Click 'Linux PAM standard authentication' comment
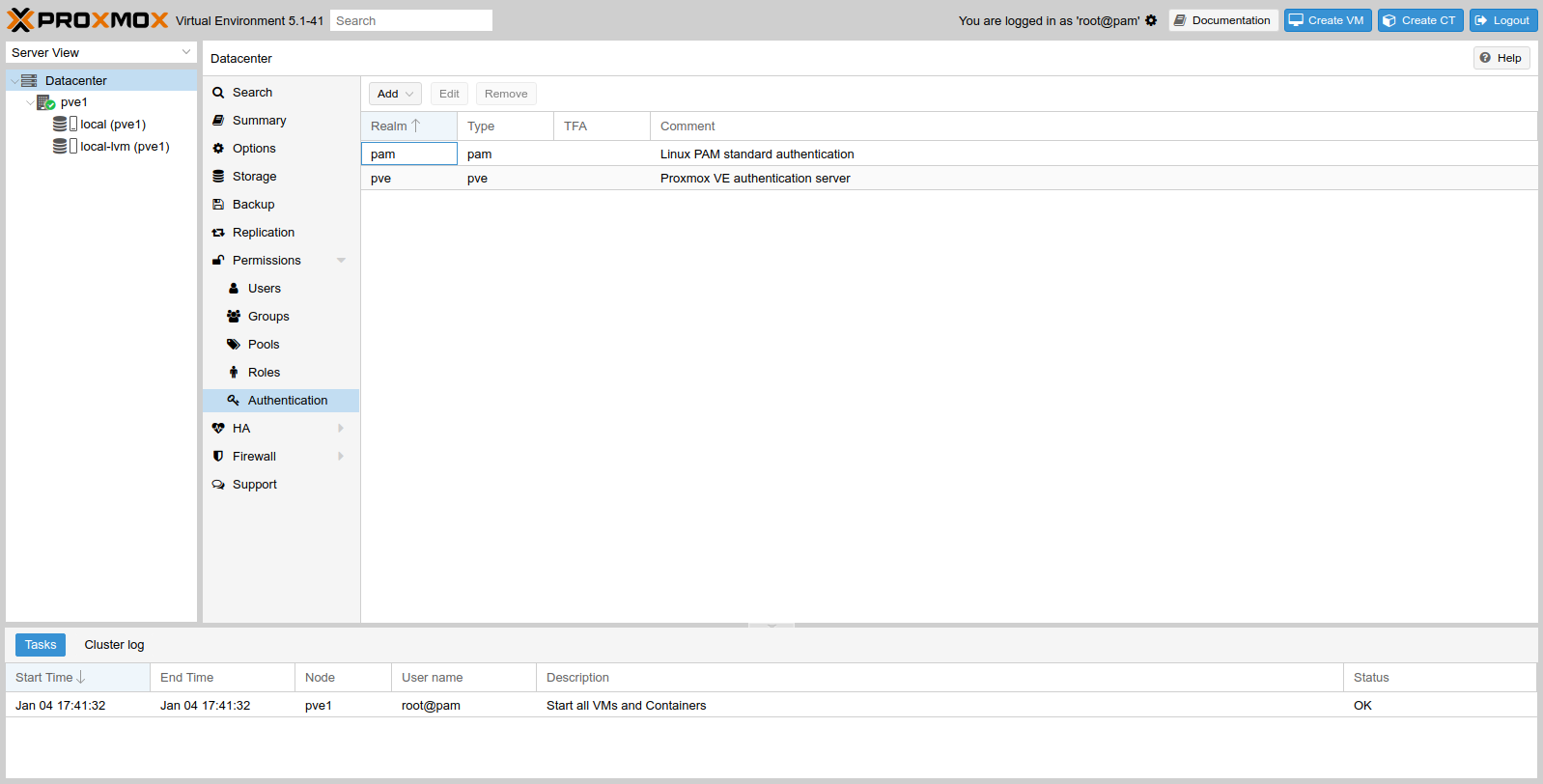The image size is (1543, 784). (757, 154)
